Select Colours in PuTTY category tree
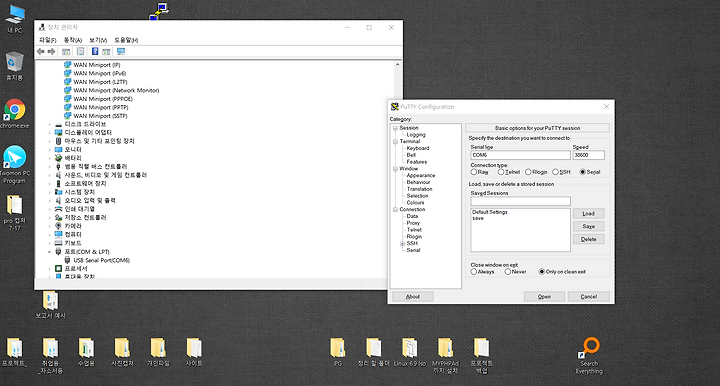This screenshot has width=720, height=386. tap(415, 202)
